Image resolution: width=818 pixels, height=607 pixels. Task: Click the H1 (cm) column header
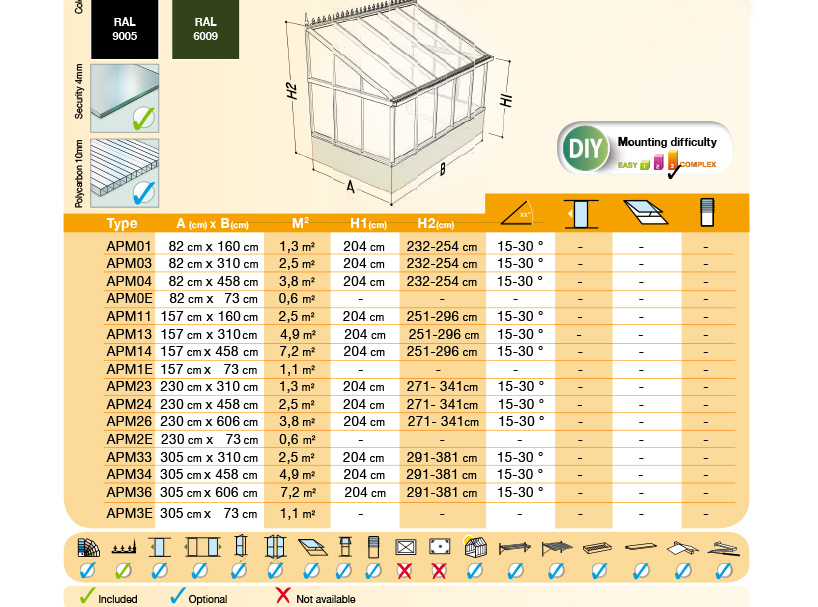[x=368, y=224]
